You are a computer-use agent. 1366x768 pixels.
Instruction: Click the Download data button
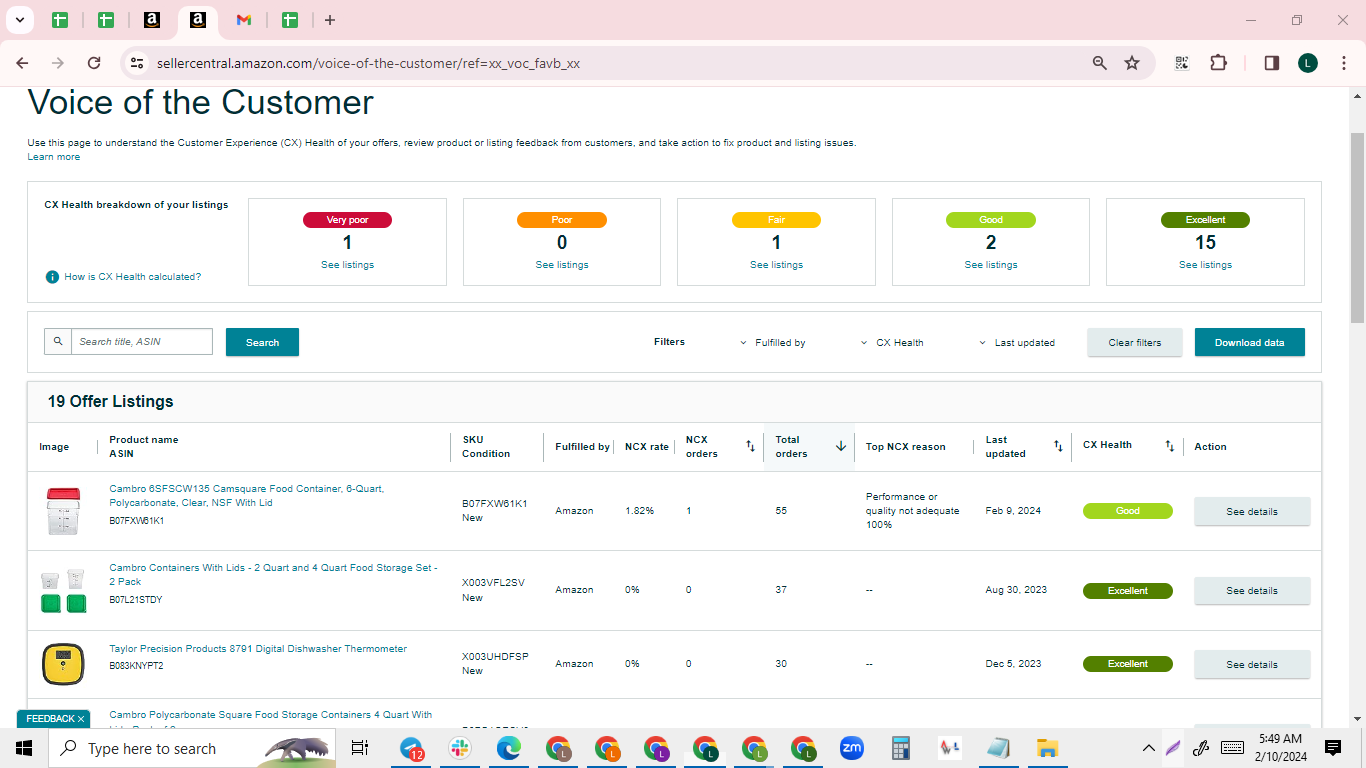(x=1250, y=342)
